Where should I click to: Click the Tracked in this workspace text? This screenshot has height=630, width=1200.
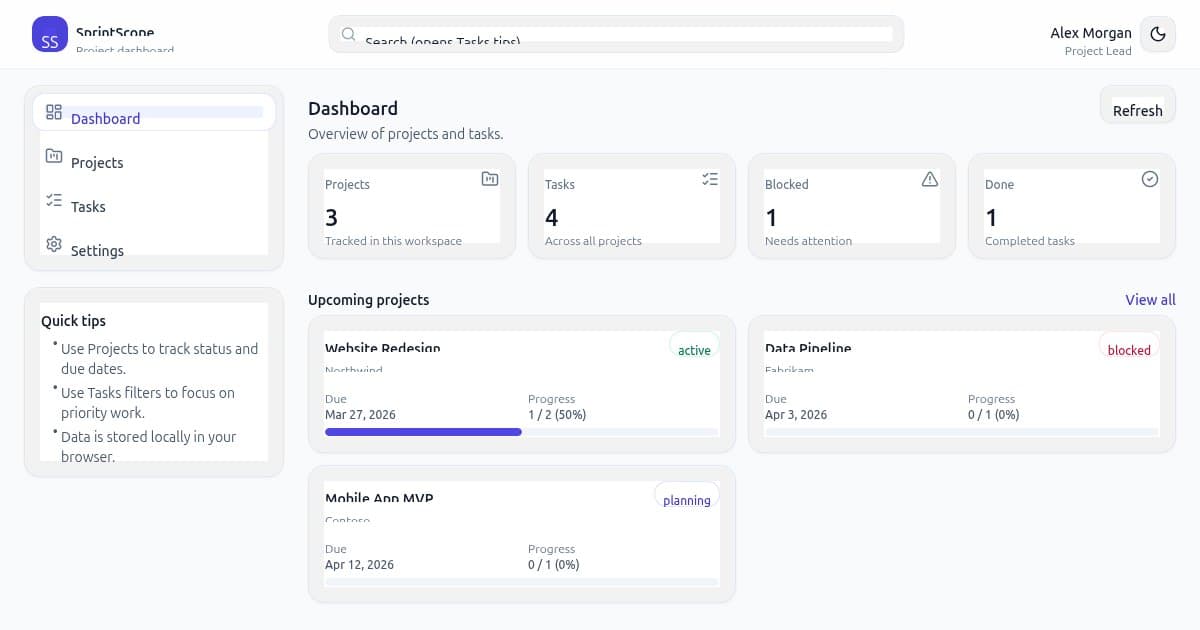(393, 241)
